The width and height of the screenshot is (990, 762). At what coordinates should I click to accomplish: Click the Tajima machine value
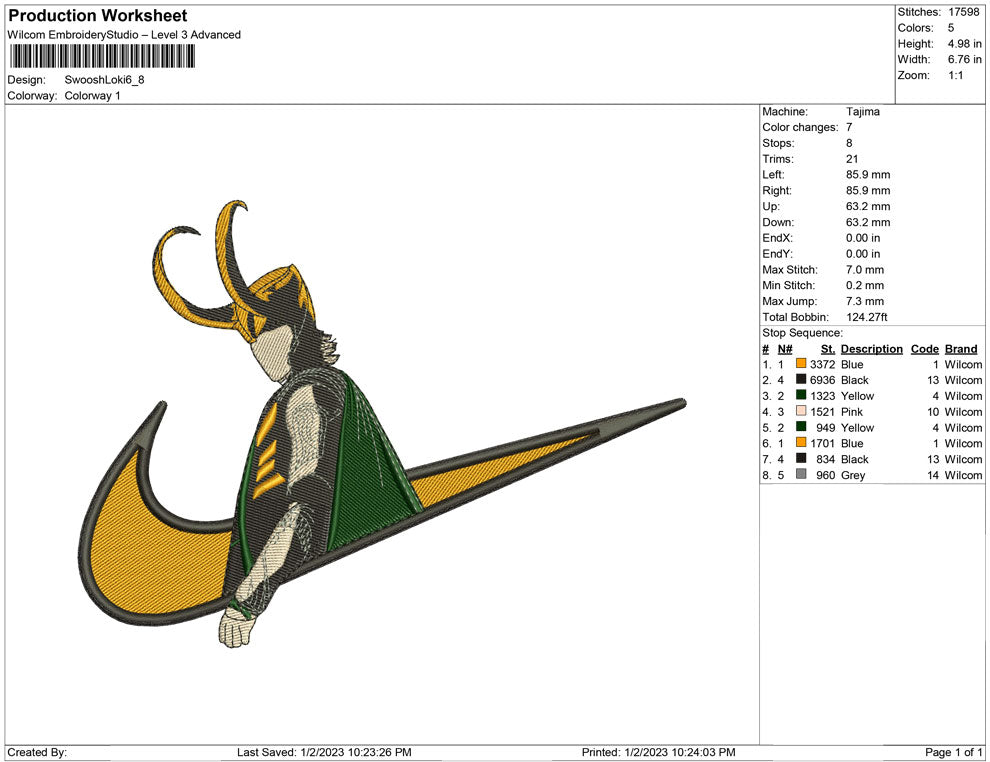862,112
